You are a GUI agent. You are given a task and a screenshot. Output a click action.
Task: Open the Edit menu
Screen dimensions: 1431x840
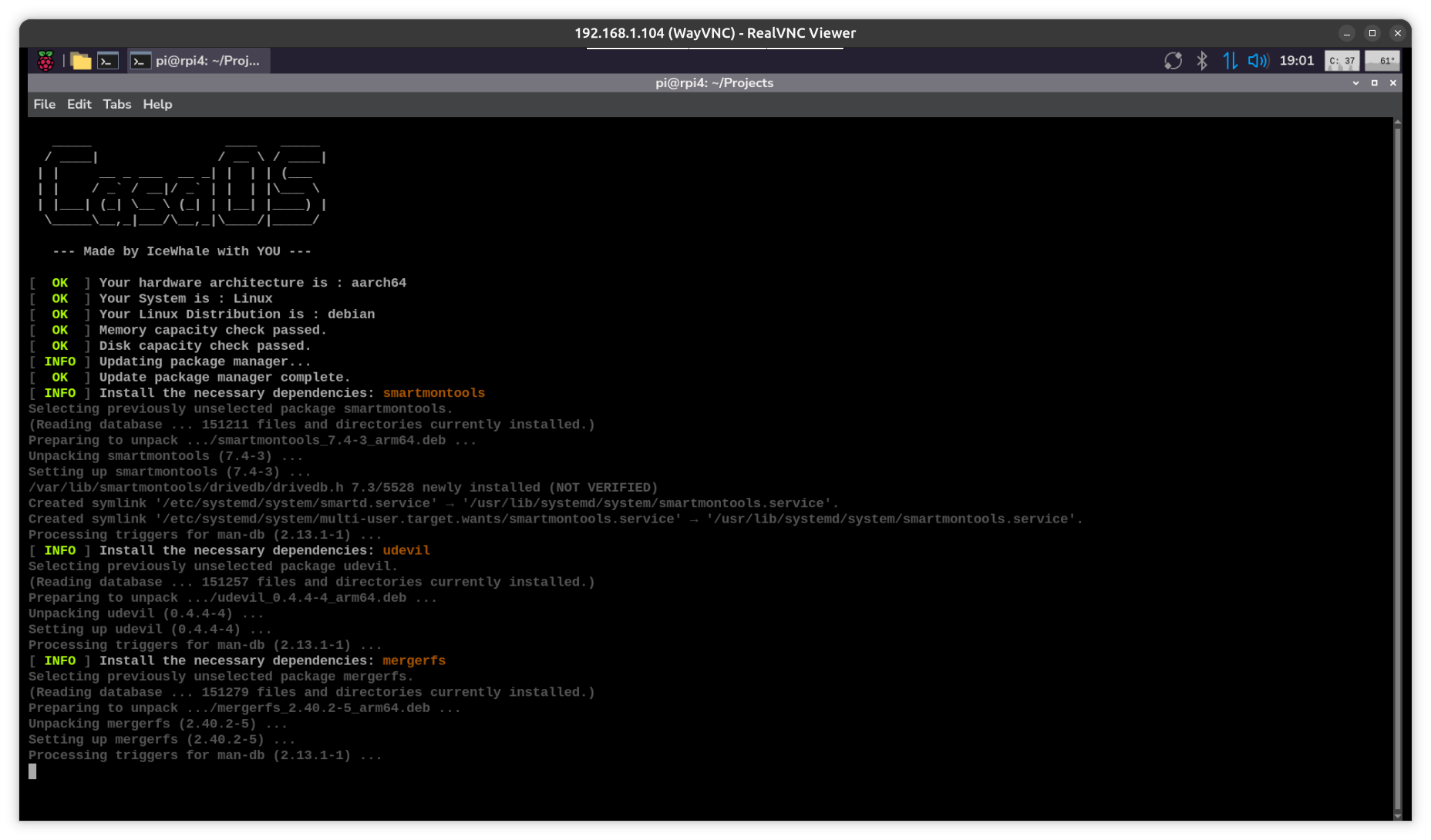coord(79,104)
